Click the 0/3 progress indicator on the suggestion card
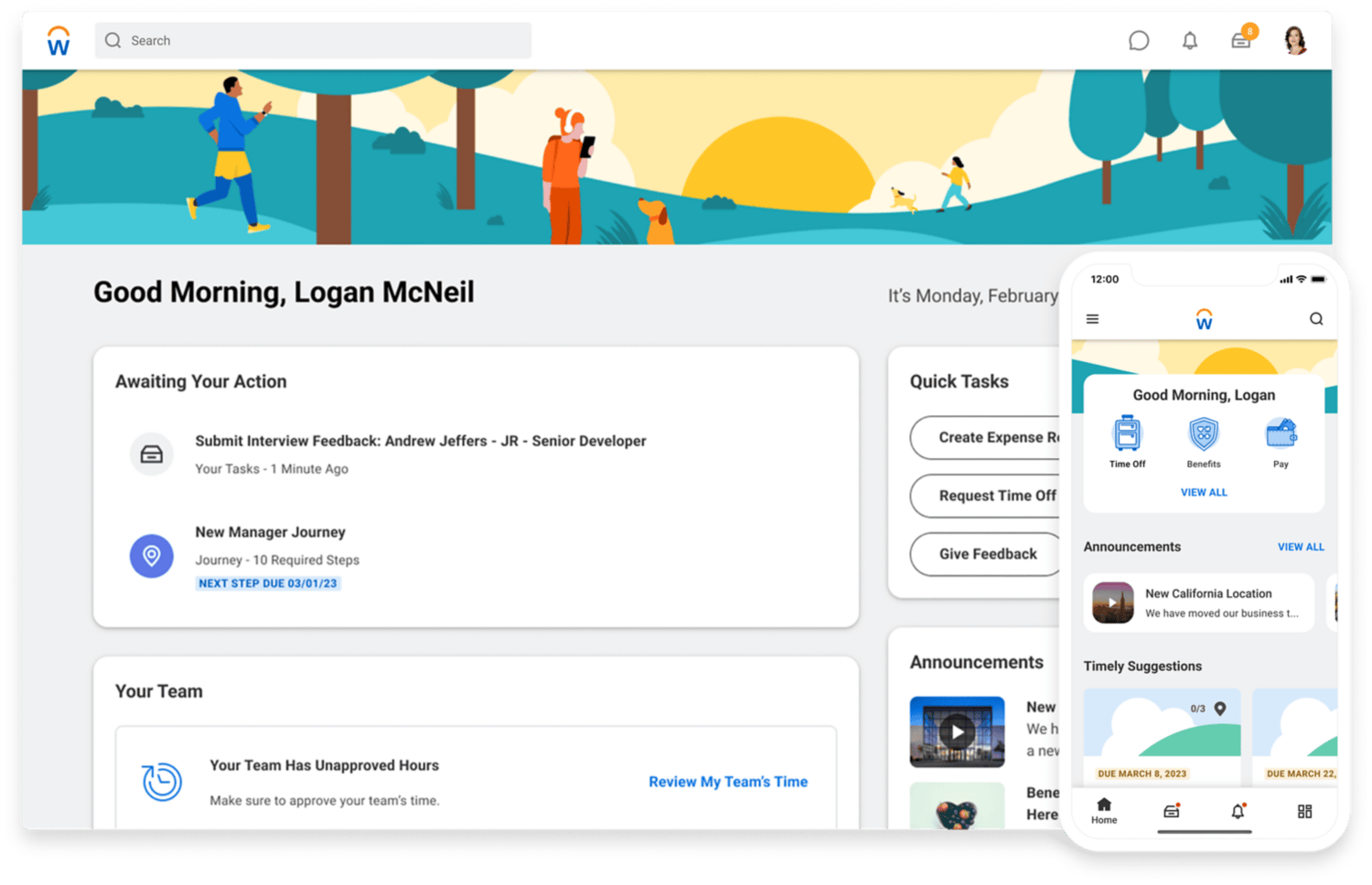 coord(1196,707)
